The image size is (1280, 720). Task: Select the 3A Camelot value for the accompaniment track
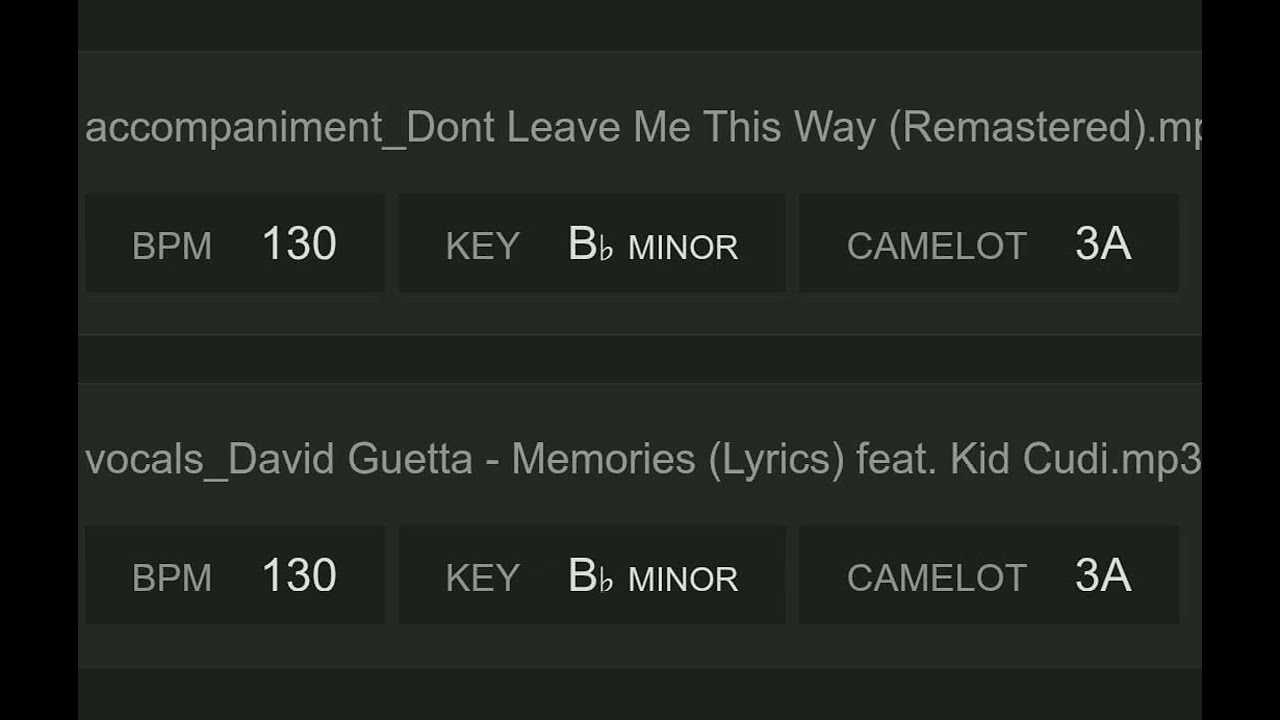(1103, 244)
